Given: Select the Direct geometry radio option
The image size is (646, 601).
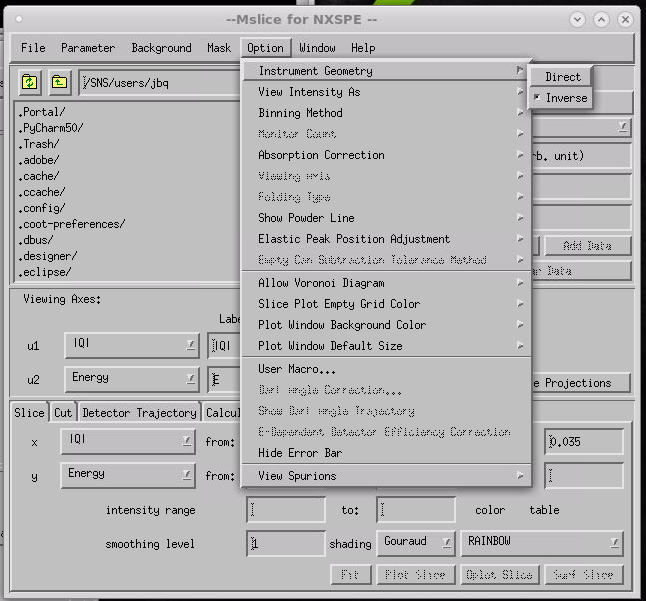Looking at the screenshot, I should pyautogui.click(x=561, y=77).
